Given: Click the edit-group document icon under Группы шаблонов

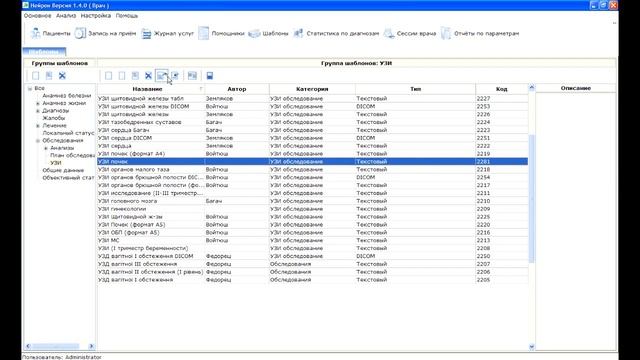Looking at the screenshot, I should (x=49, y=76).
